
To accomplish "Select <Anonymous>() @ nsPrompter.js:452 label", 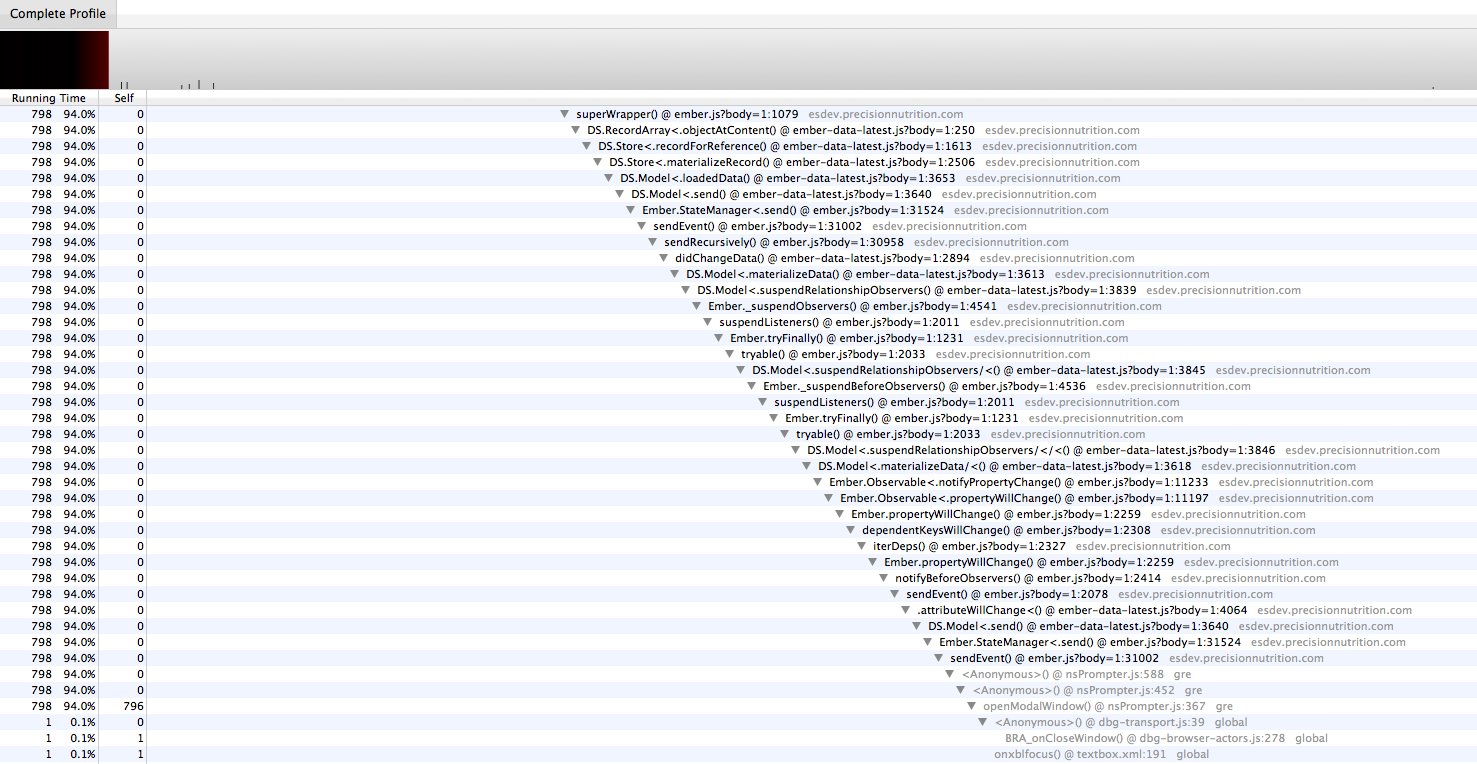I will (1073, 690).
